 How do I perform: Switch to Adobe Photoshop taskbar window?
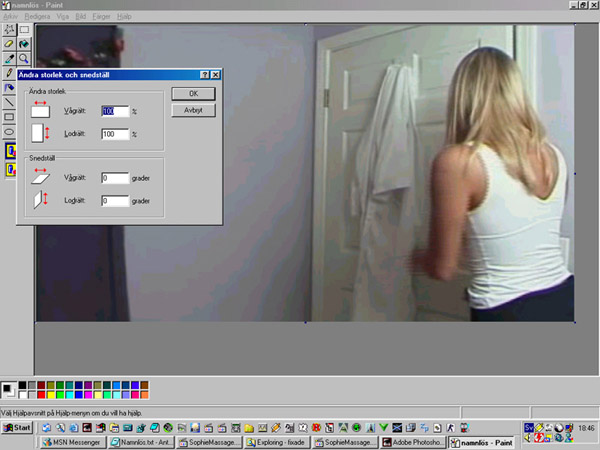tap(413, 442)
